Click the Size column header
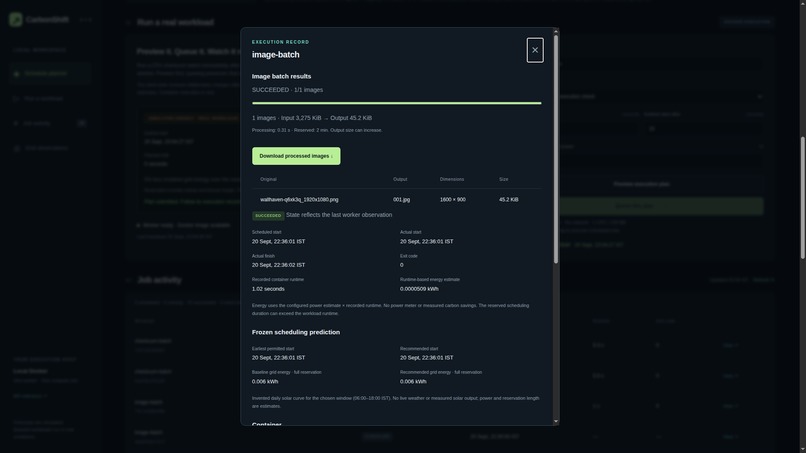Image resolution: width=806 pixels, height=453 pixels. [x=503, y=179]
